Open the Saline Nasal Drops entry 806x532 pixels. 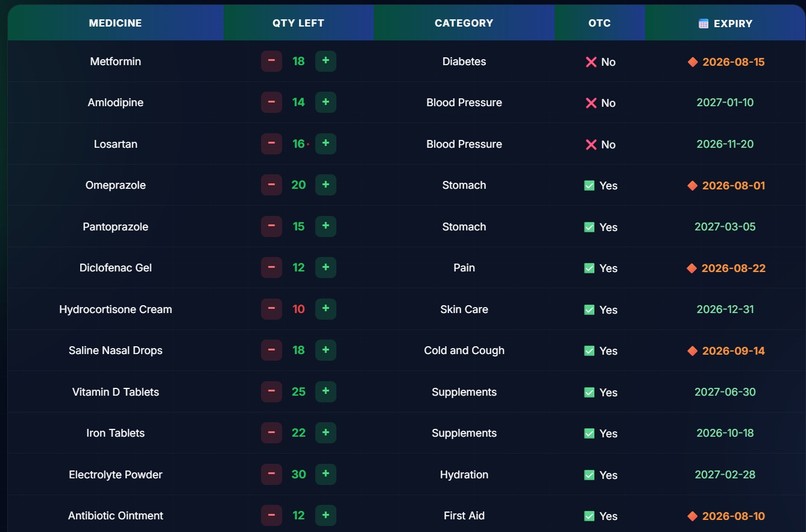tap(115, 351)
